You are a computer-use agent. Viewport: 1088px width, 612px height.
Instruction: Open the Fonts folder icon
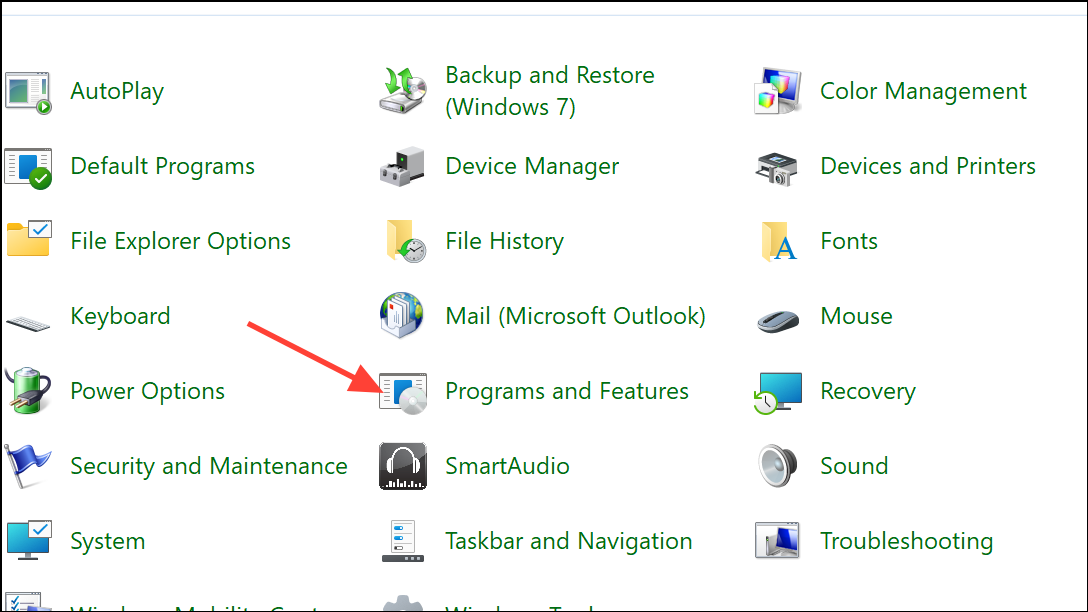[778, 241]
